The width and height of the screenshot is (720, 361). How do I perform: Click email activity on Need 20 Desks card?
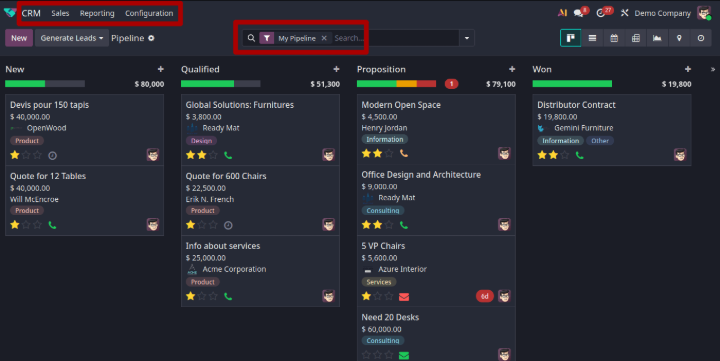click(x=404, y=355)
